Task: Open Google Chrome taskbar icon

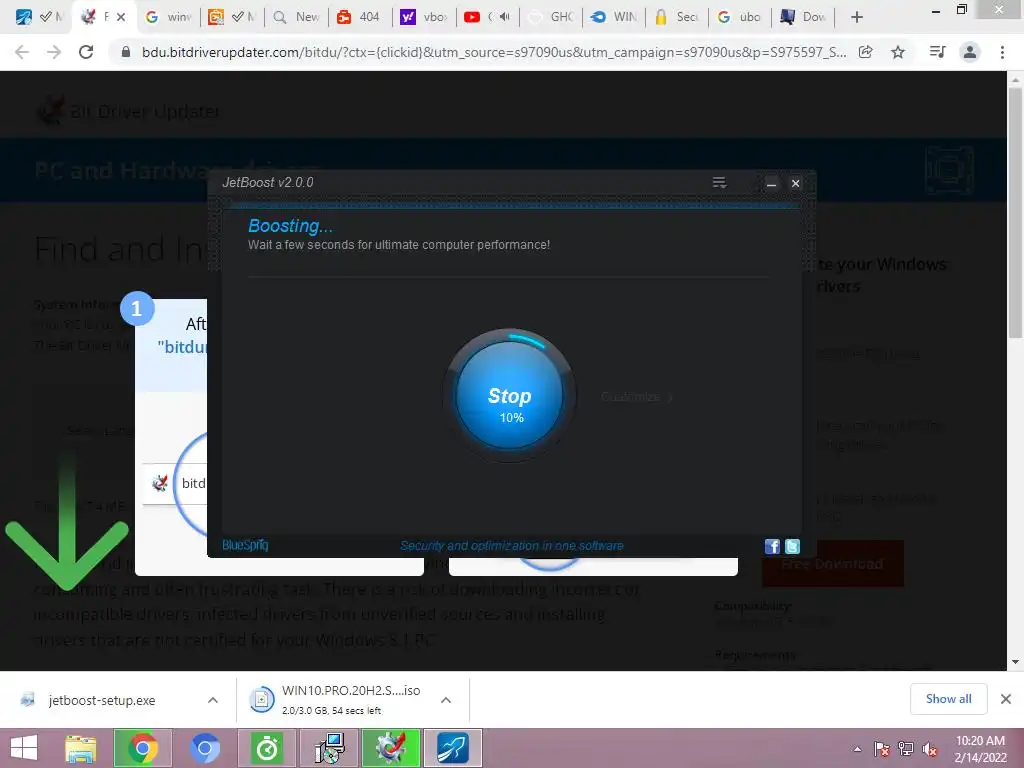Action: 143,748
